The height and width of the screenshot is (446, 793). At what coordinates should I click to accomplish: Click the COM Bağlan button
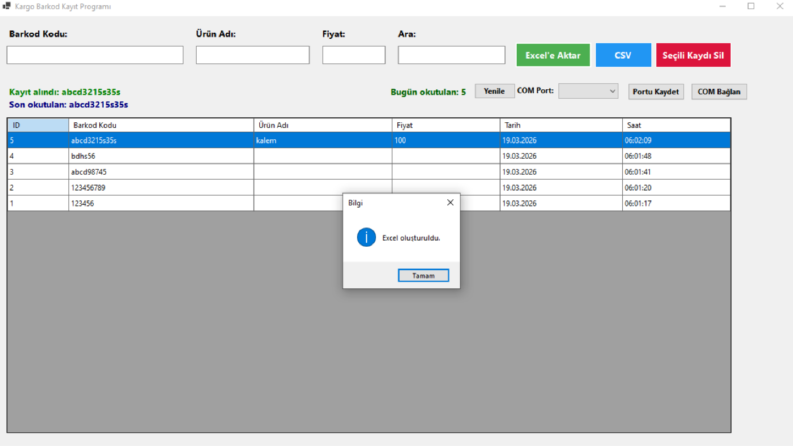click(719, 92)
